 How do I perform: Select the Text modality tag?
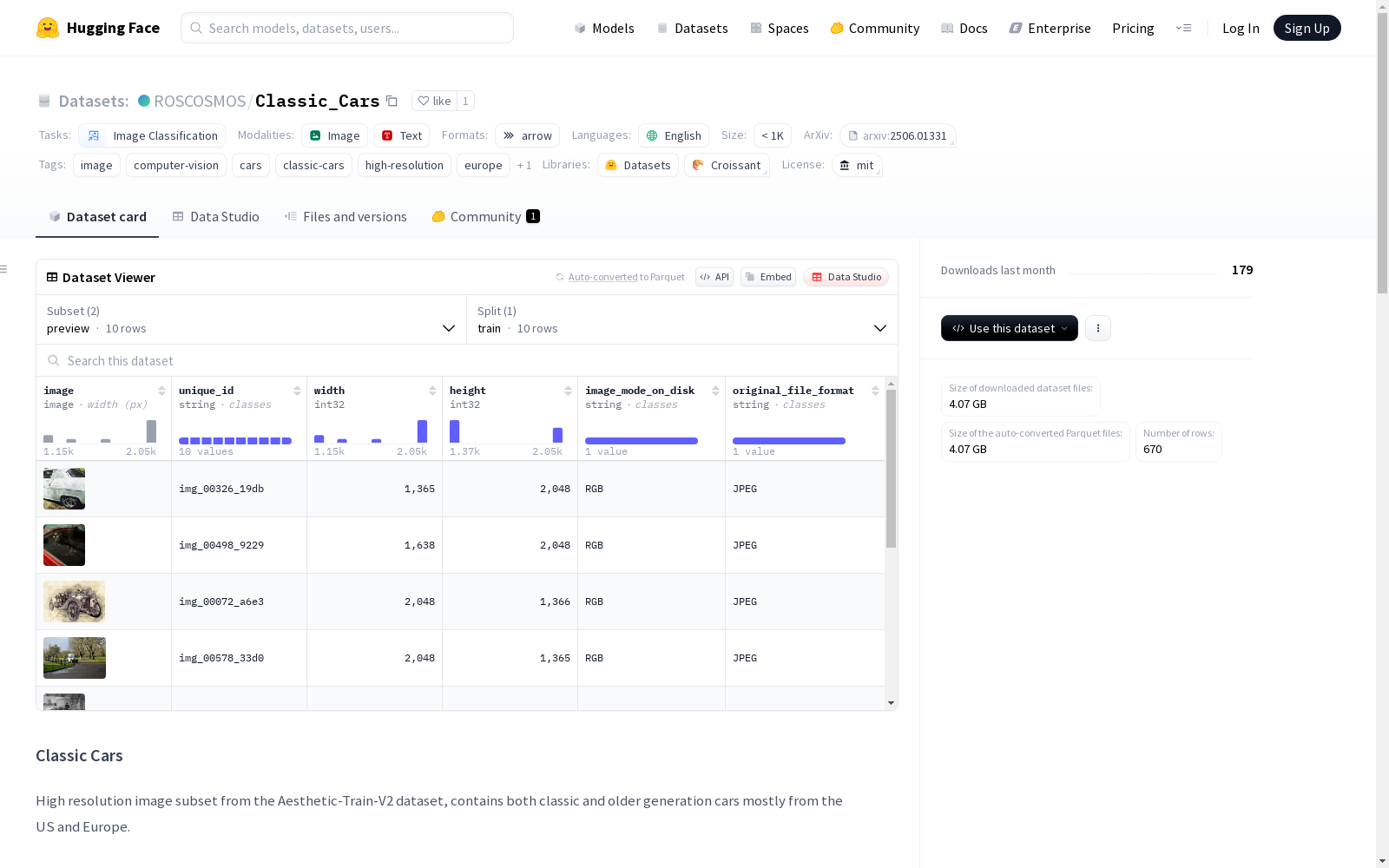click(x=402, y=135)
